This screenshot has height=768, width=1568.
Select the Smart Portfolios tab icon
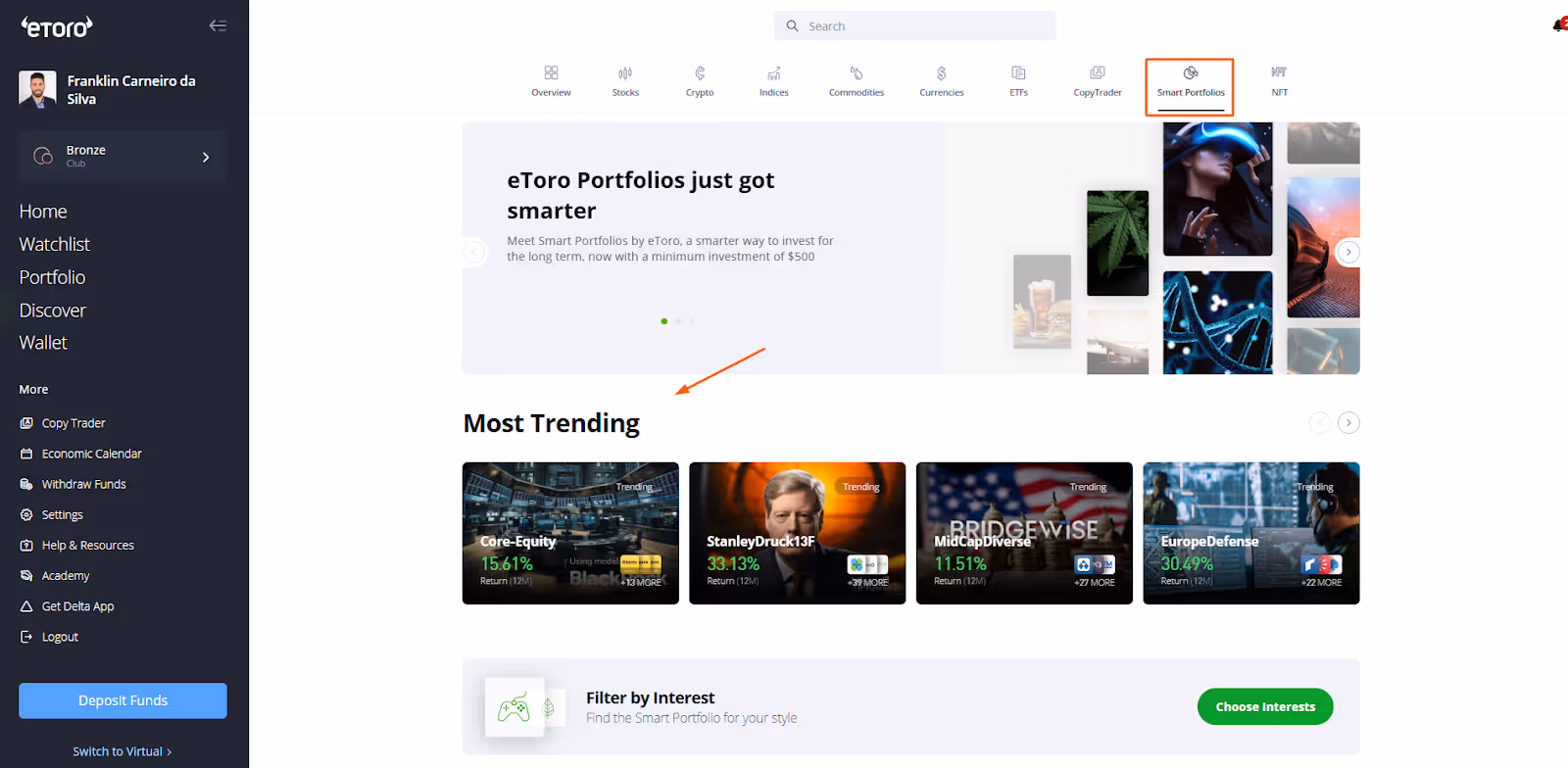pos(1191,72)
